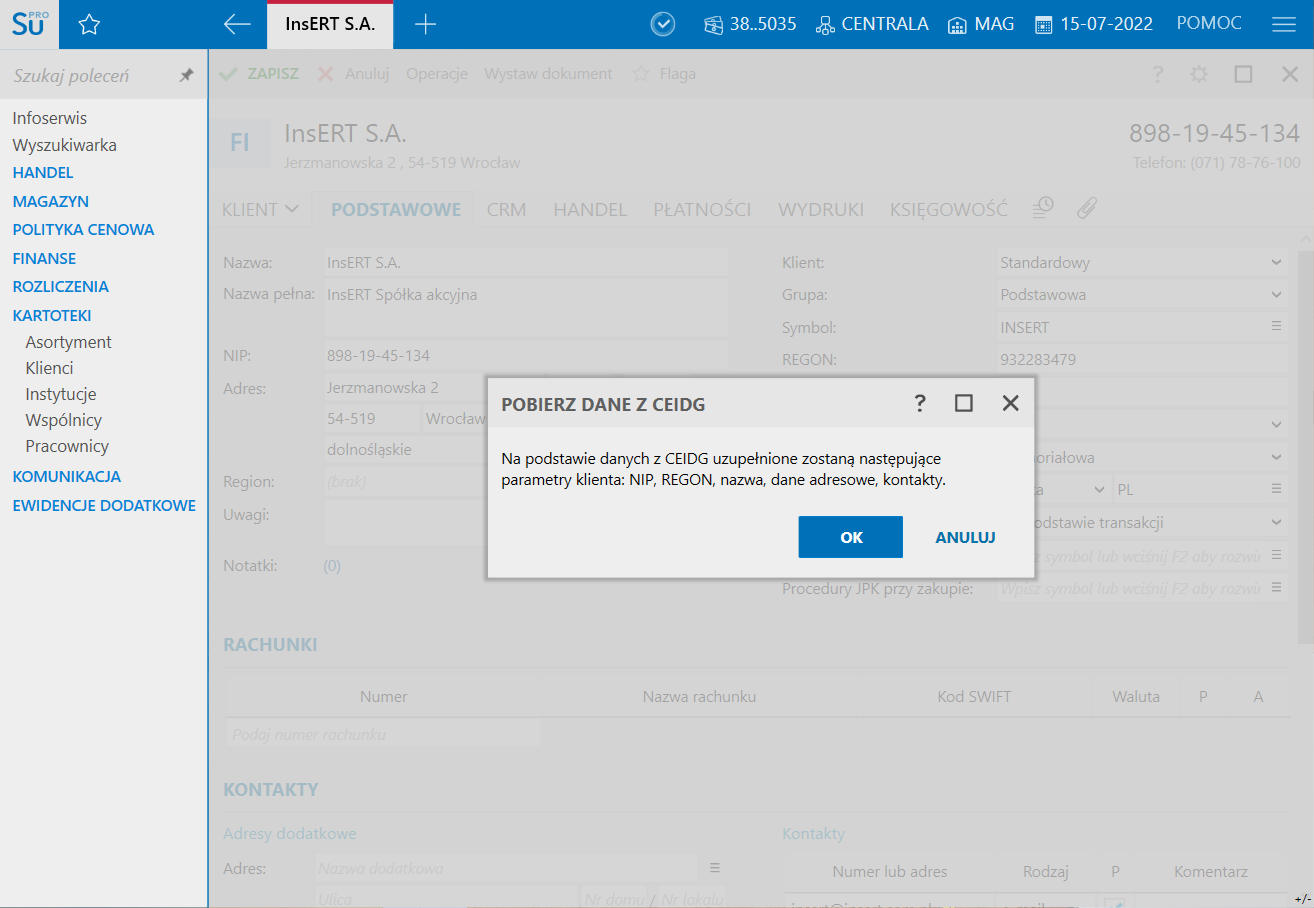
Task: Open the POMOC help menu
Action: (x=1209, y=24)
